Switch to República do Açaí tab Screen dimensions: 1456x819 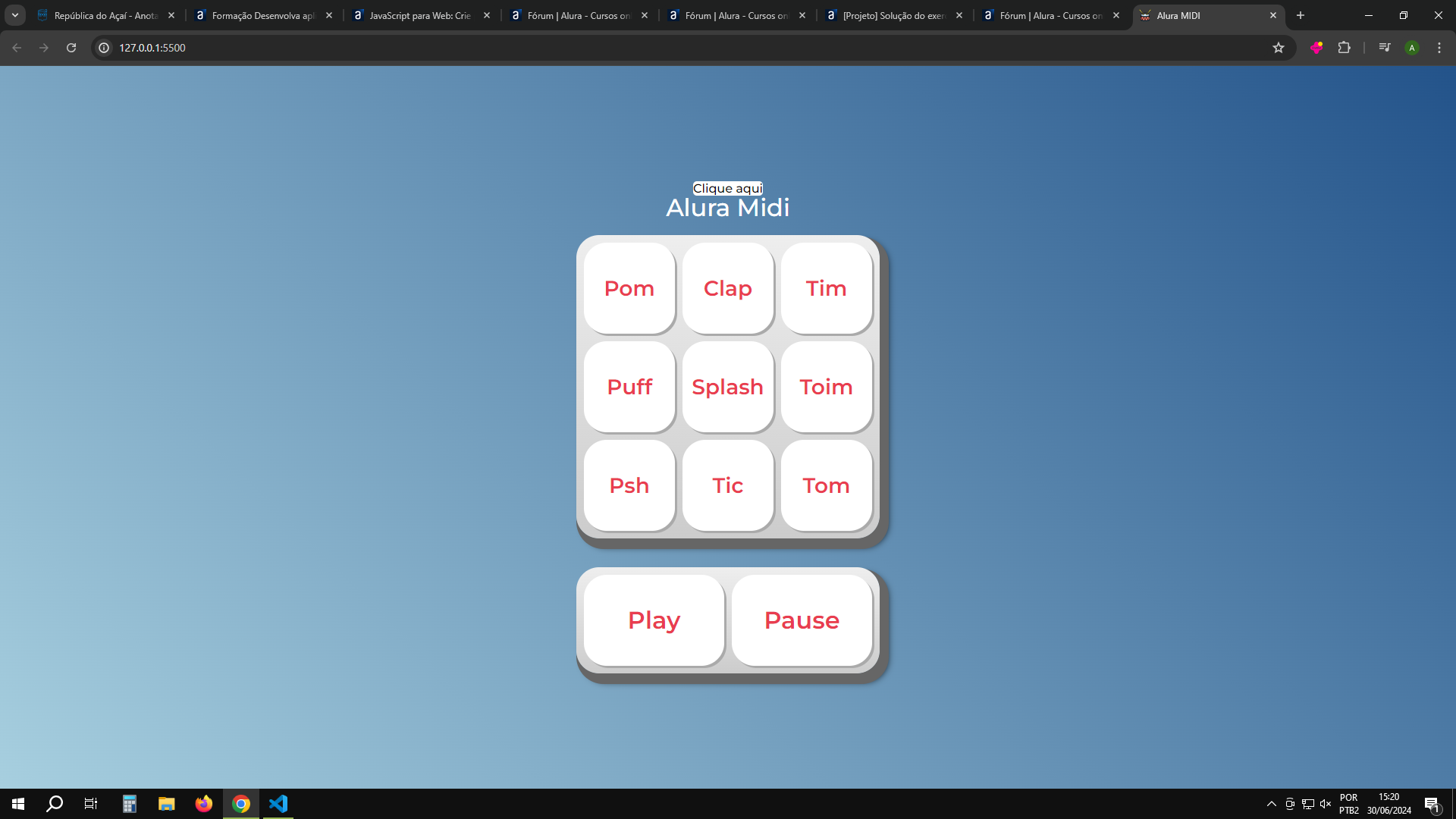coord(106,15)
